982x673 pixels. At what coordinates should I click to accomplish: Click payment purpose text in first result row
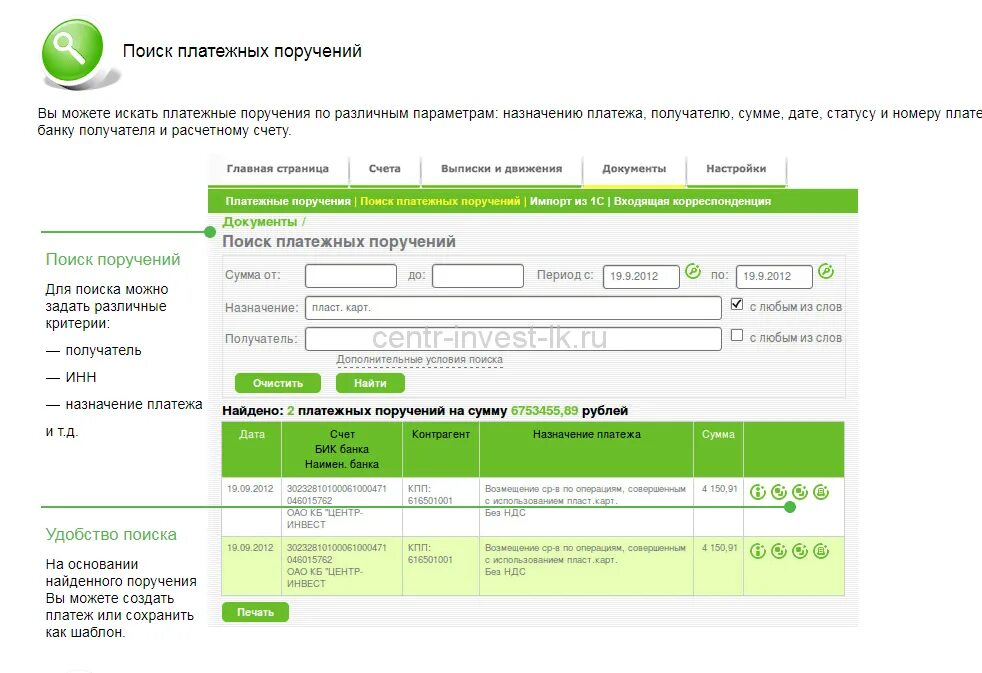[x=586, y=501]
